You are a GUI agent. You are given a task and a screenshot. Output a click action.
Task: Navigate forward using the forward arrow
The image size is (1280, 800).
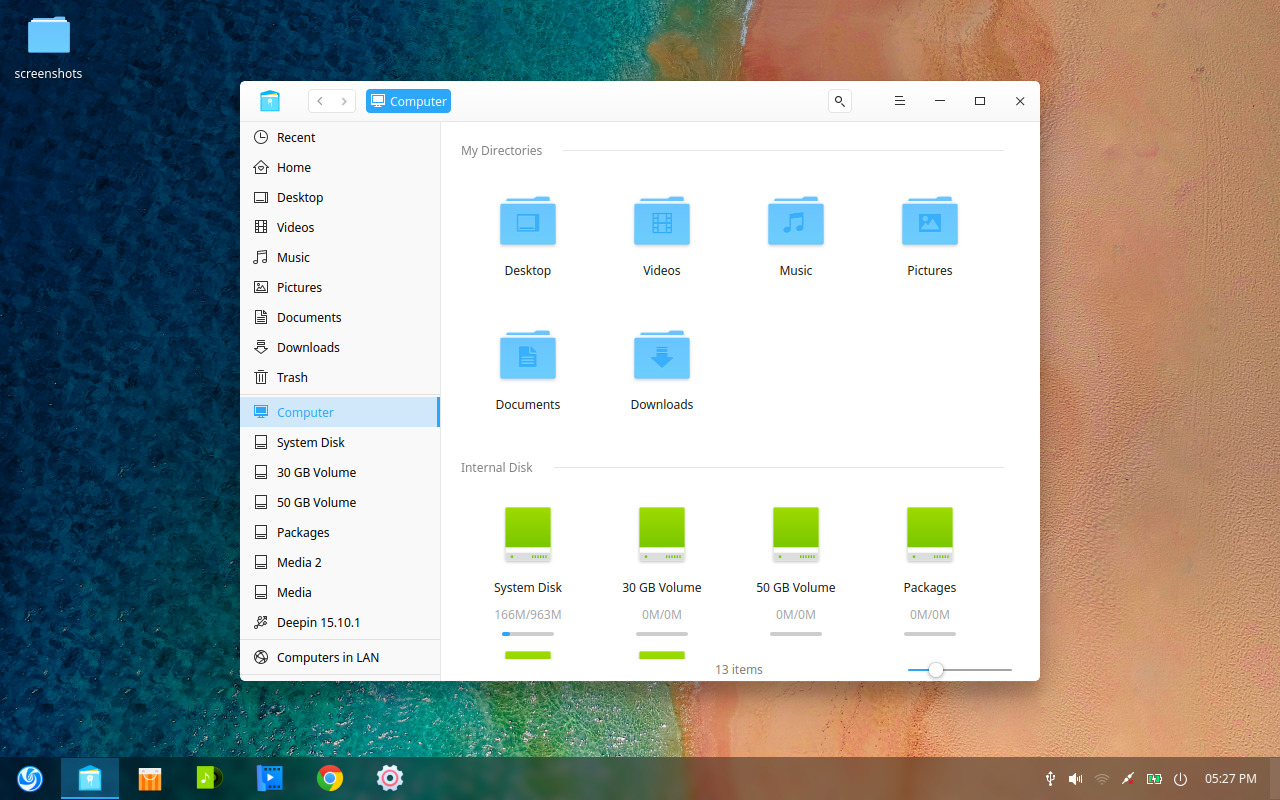(344, 100)
